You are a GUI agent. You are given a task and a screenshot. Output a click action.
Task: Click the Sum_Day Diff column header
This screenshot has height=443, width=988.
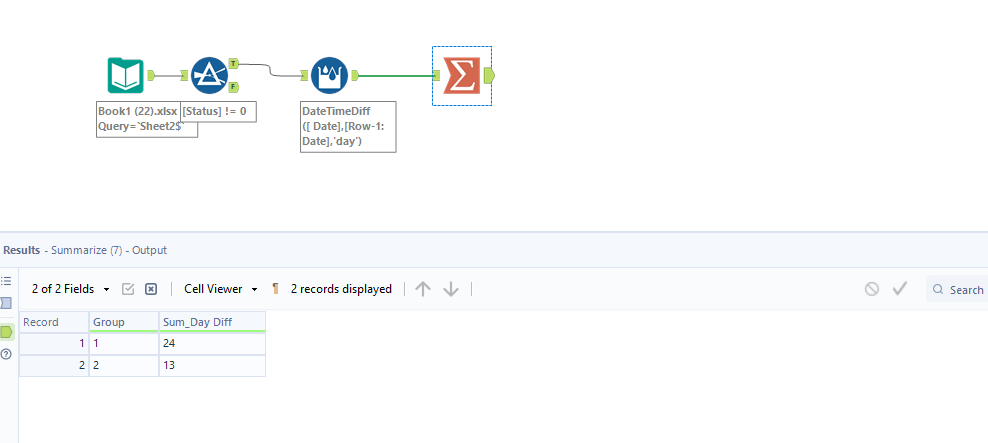212,322
